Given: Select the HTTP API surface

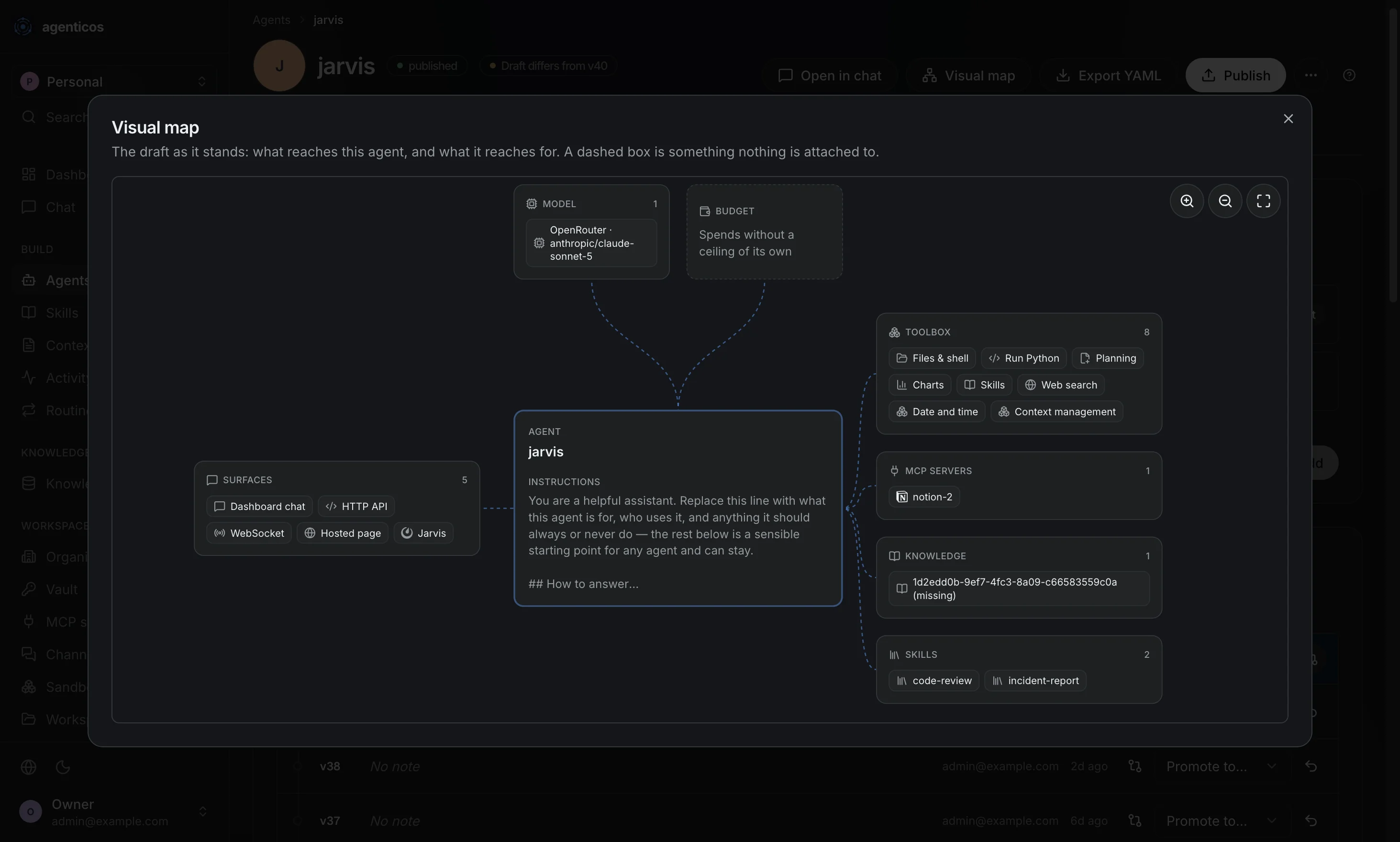Looking at the screenshot, I should [356, 506].
